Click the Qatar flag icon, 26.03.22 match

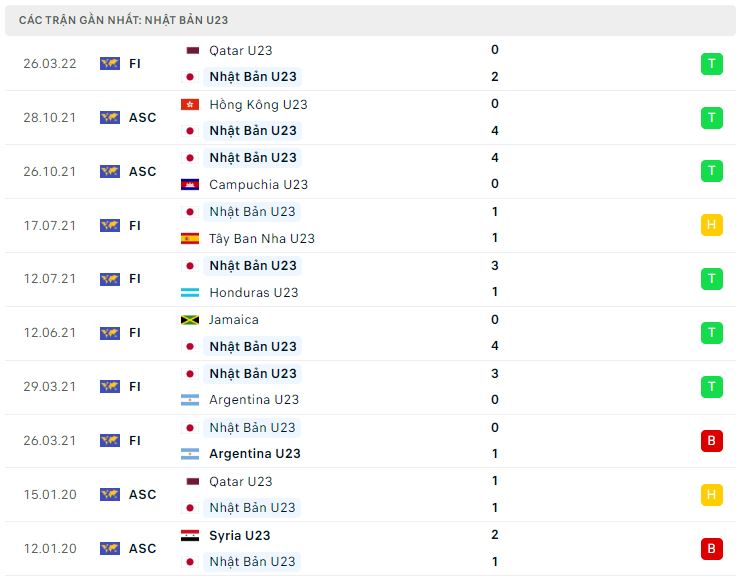[x=192, y=50]
